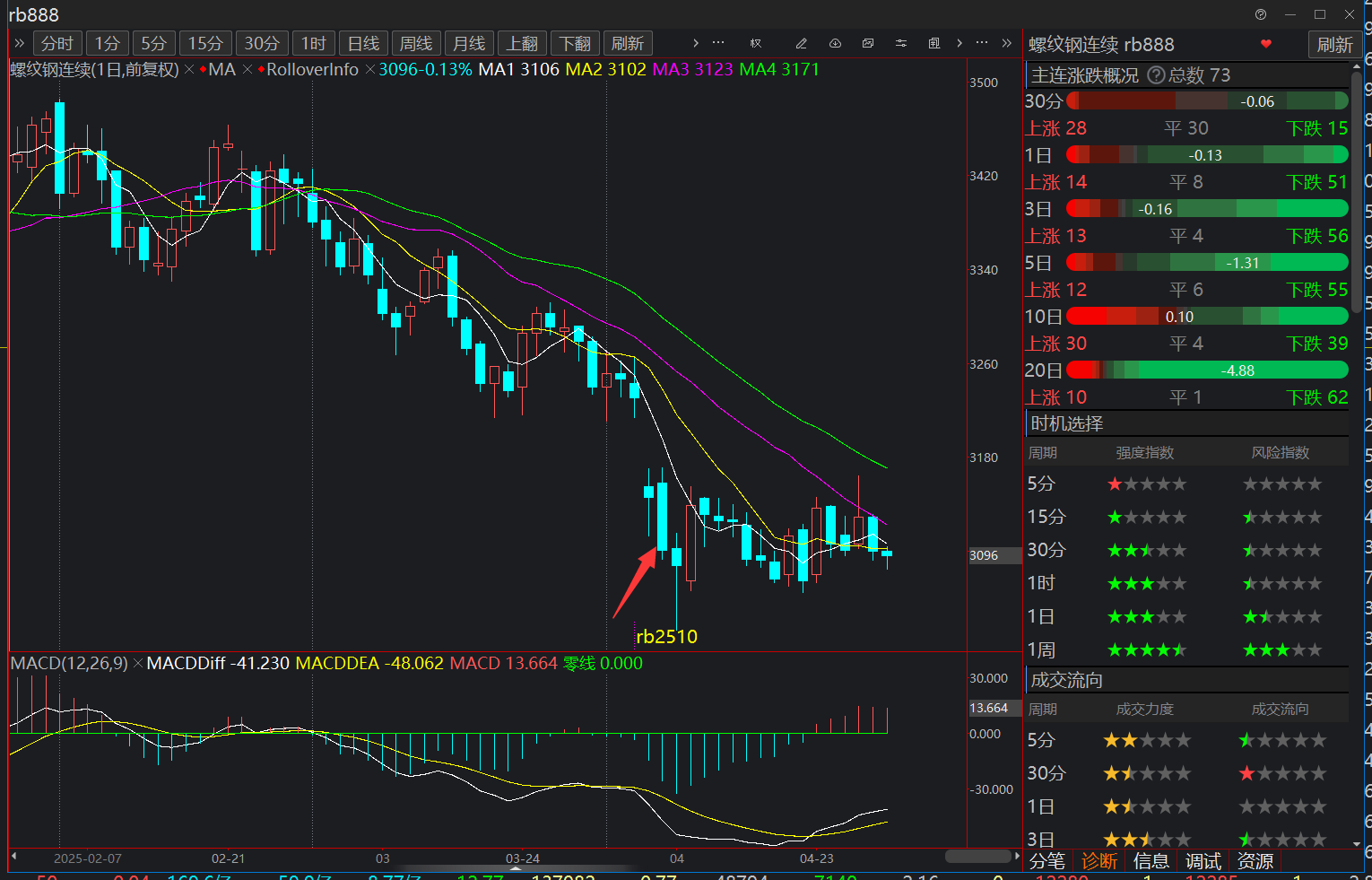Click the 1周 strength index stars
Viewport: 1372px width, 880px height.
tap(1147, 649)
